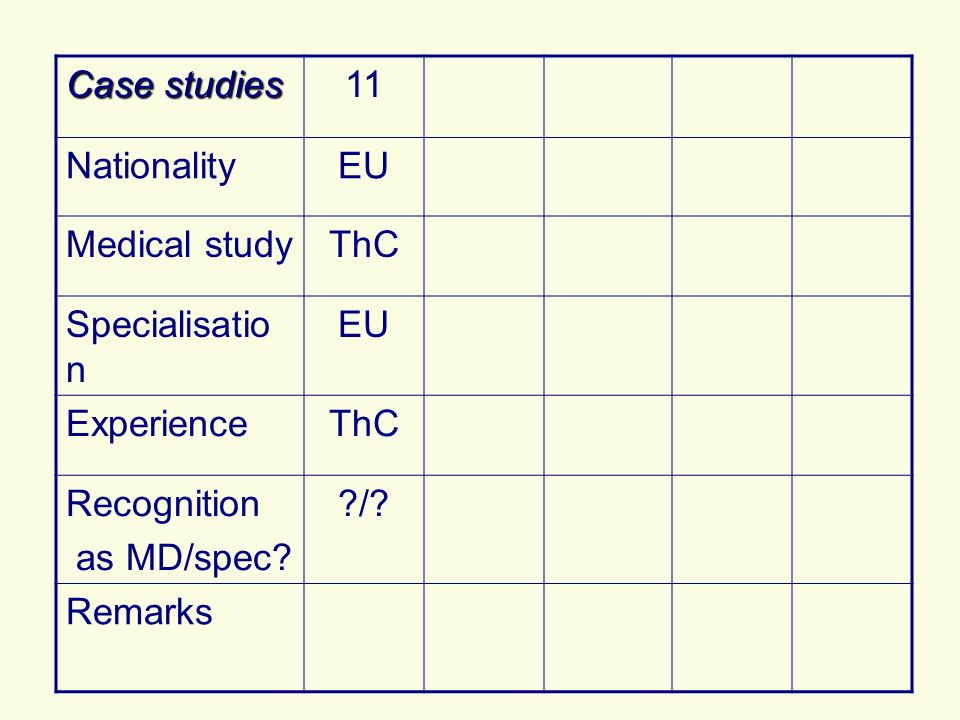Click the empty cell right of ?/?
This screenshot has height=720, width=960.
click(x=484, y=530)
